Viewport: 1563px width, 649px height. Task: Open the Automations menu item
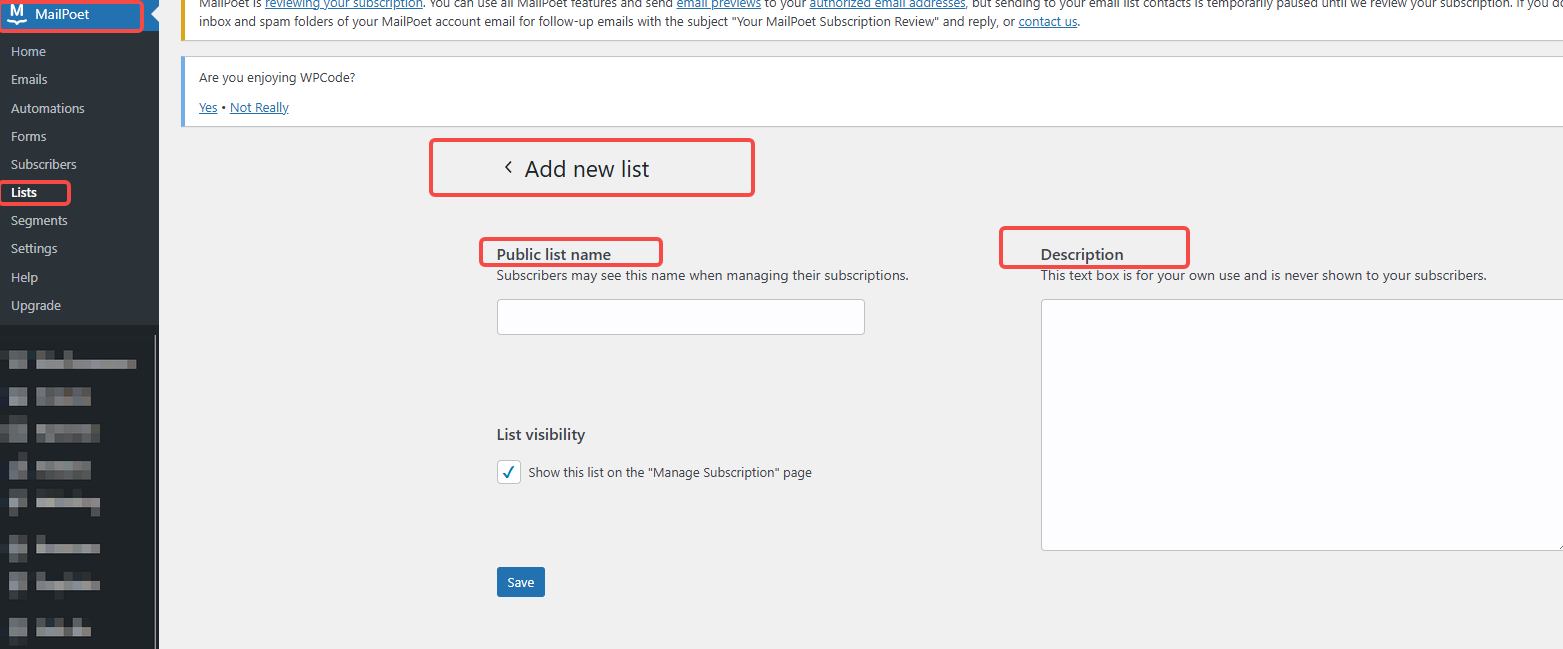47,108
